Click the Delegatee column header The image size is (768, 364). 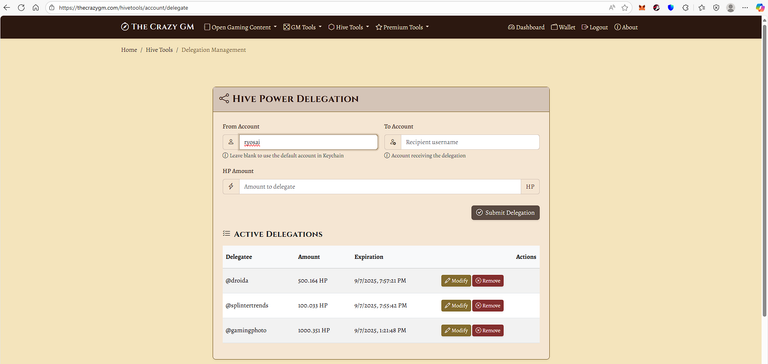click(239, 257)
